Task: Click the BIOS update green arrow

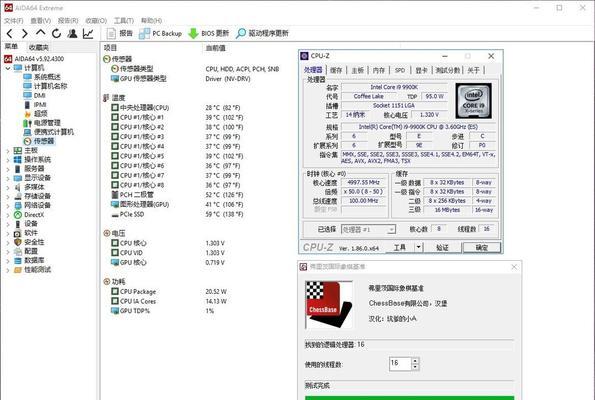Action: click(x=193, y=33)
